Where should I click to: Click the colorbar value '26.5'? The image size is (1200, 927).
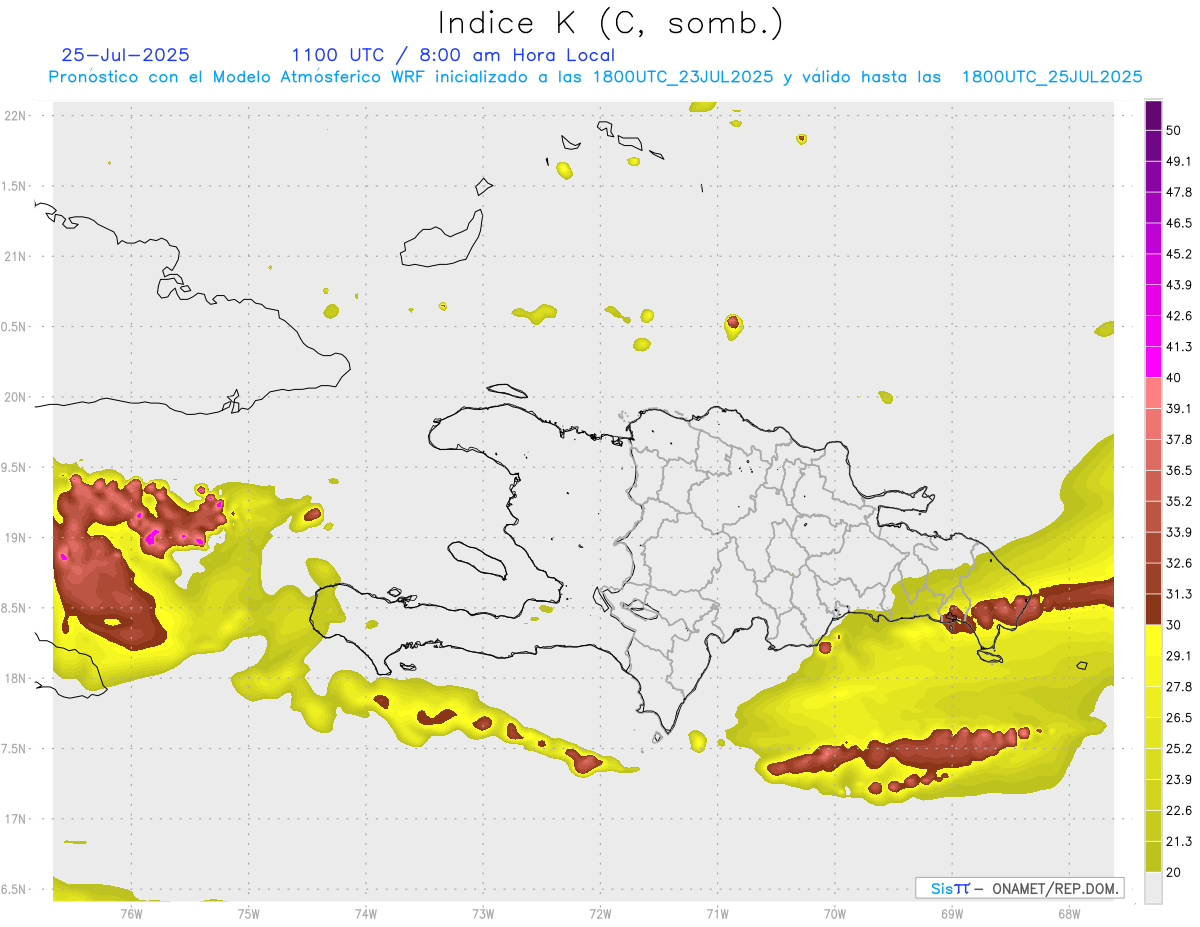coord(1179,718)
